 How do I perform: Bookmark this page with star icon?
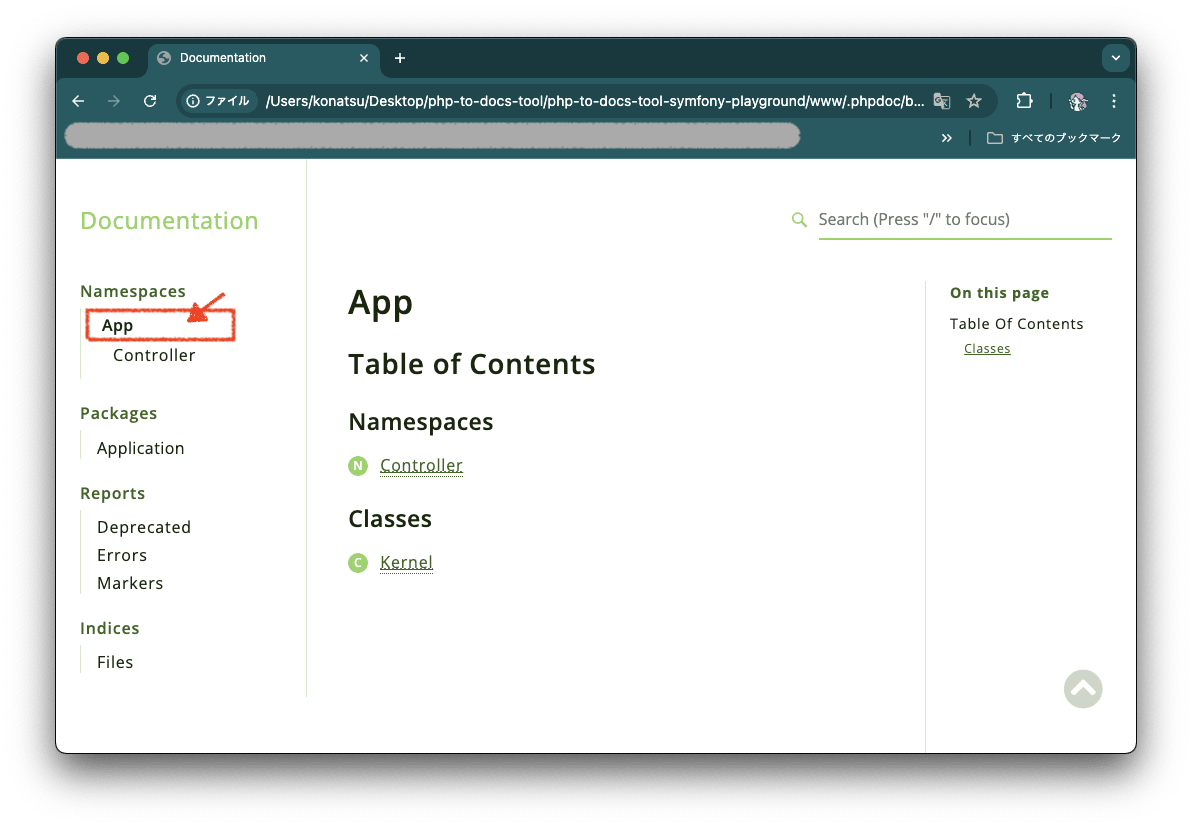pyautogui.click(x=974, y=101)
